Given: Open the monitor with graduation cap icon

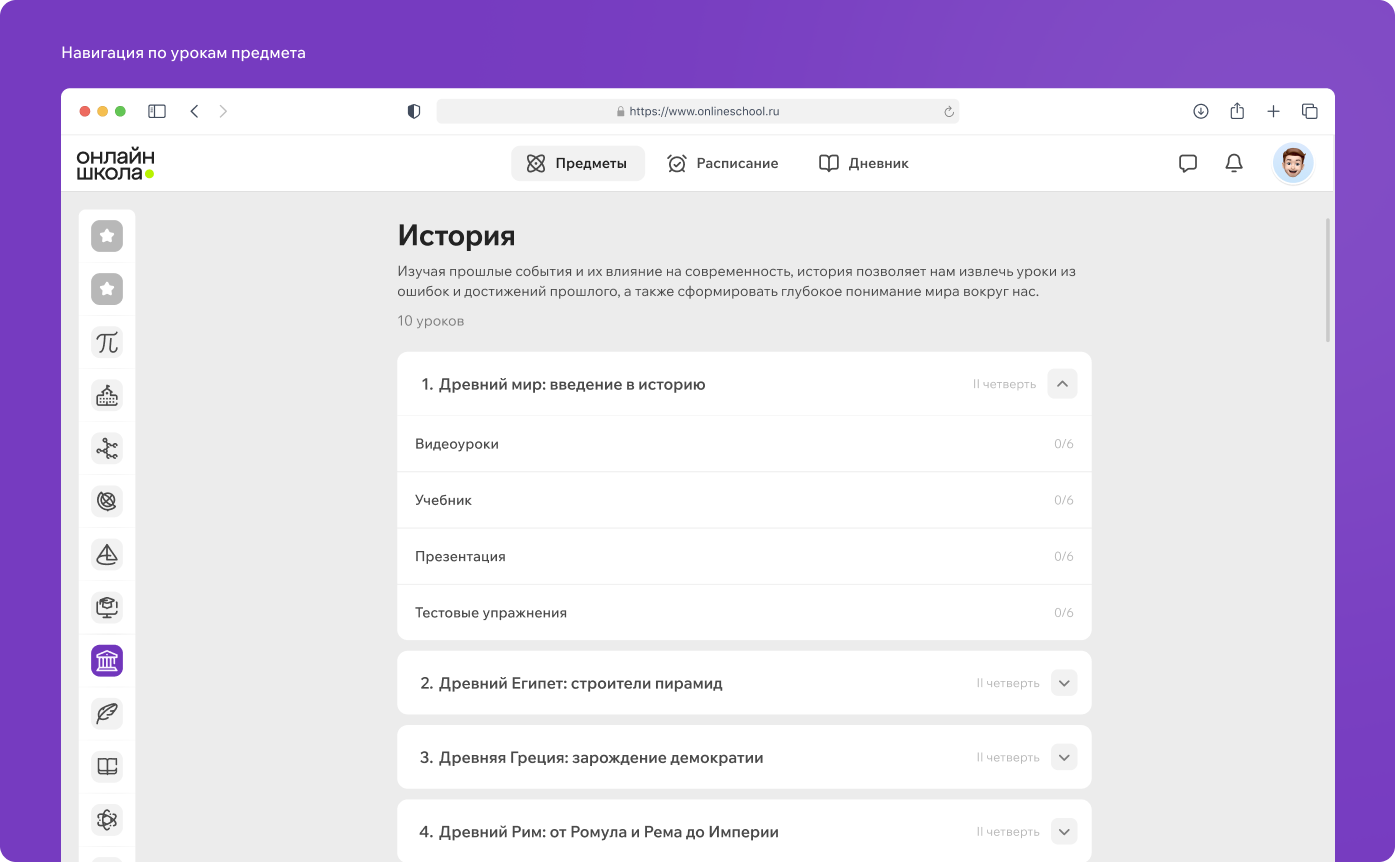Looking at the screenshot, I should (x=106, y=607).
